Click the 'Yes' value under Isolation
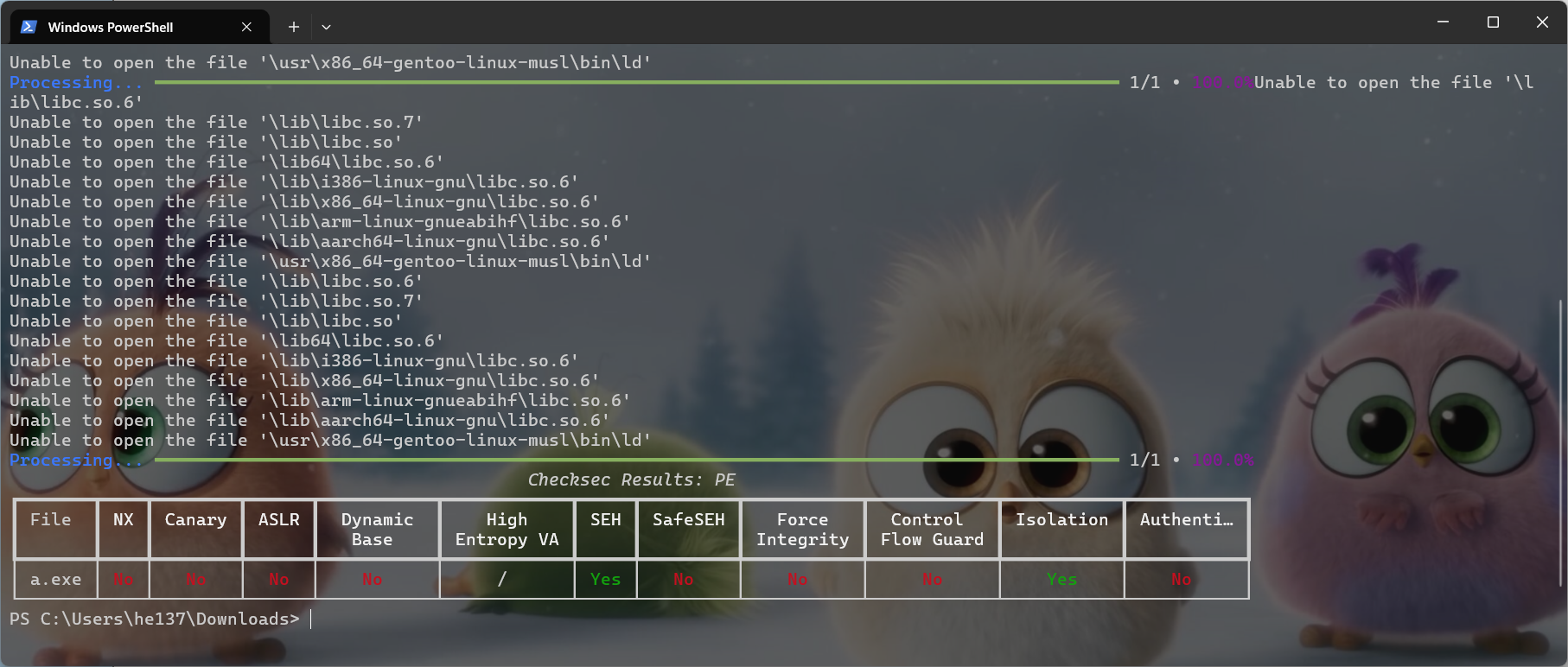This screenshot has height=667, width=1568. point(1062,579)
